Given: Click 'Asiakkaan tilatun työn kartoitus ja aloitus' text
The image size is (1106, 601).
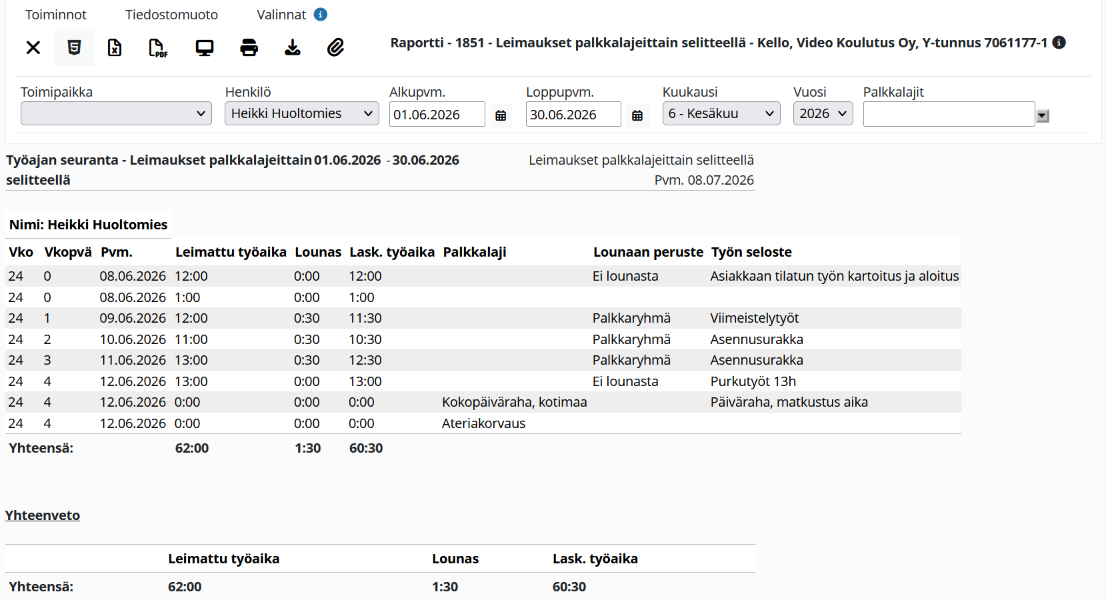Looking at the screenshot, I should tap(834, 276).
